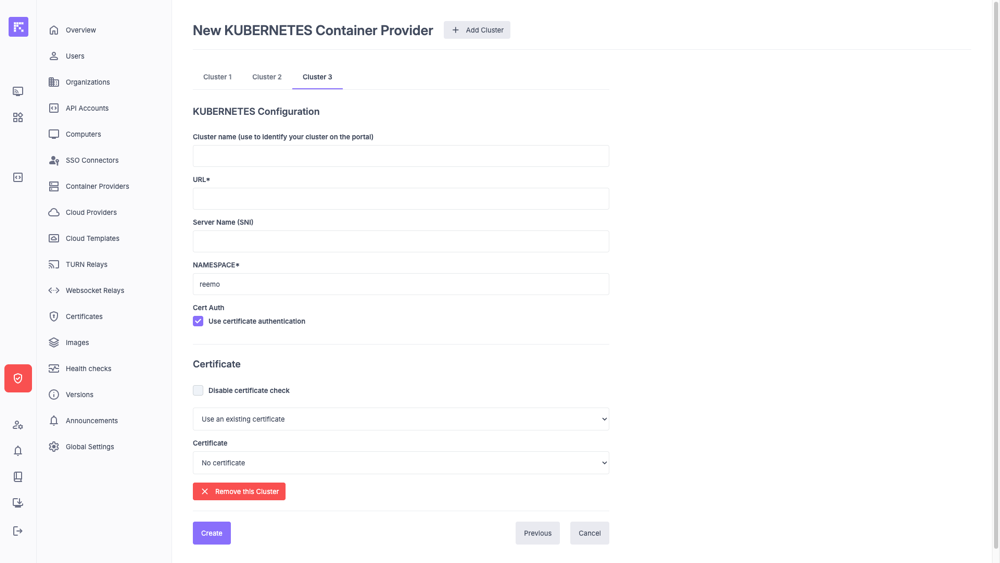The width and height of the screenshot is (1000, 563).
Task: Click Remove this Cluster button
Action: pyautogui.click(x=239, y=491)
